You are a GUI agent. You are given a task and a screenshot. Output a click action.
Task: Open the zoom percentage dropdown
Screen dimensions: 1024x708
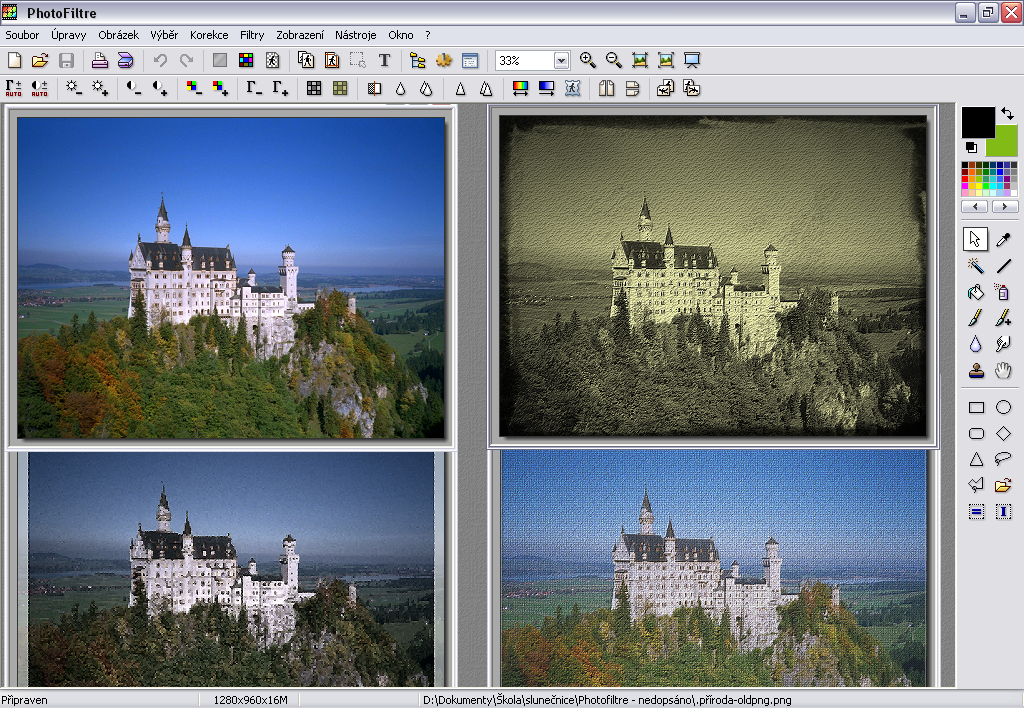[560, 61]
